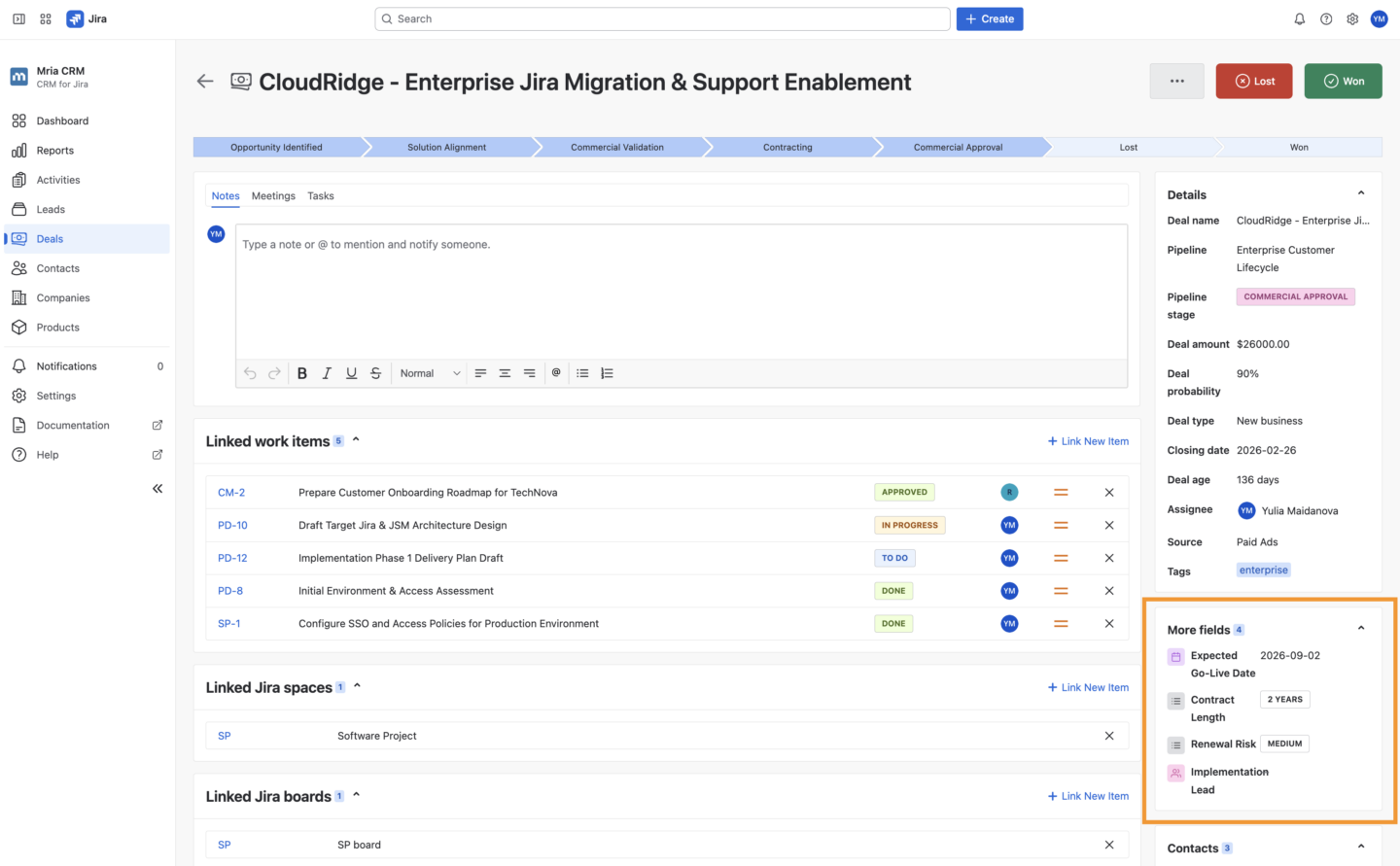
Task: Switch to the Tasks tab
Action: tap(321, 196)
